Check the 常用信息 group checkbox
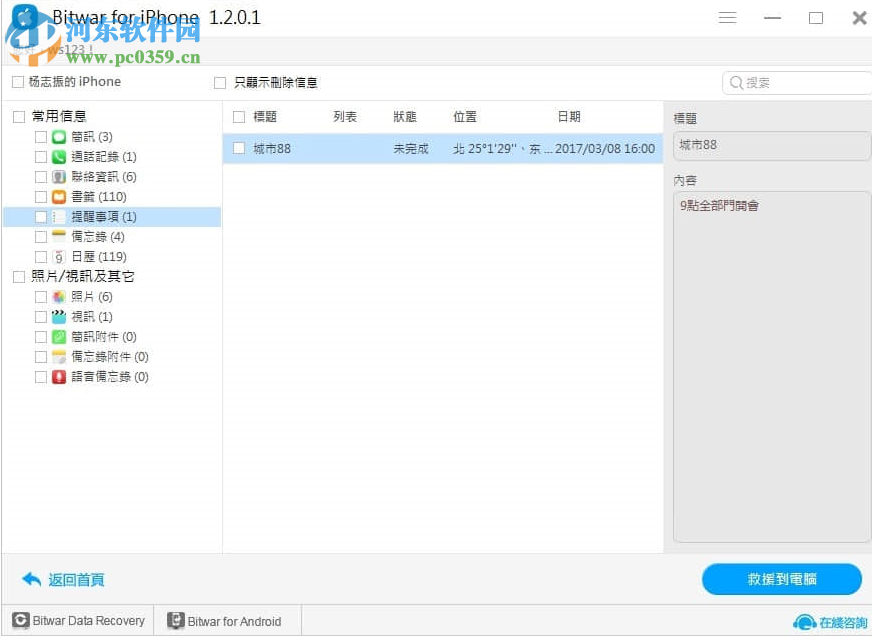 tap(18, 116)
